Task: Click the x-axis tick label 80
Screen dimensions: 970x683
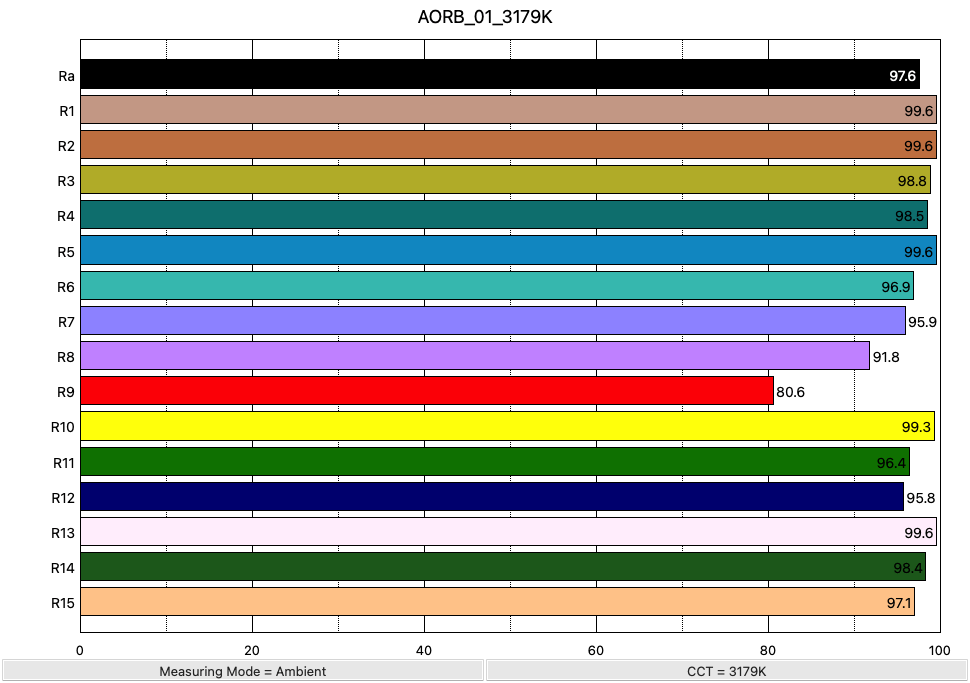Action: 768,650
